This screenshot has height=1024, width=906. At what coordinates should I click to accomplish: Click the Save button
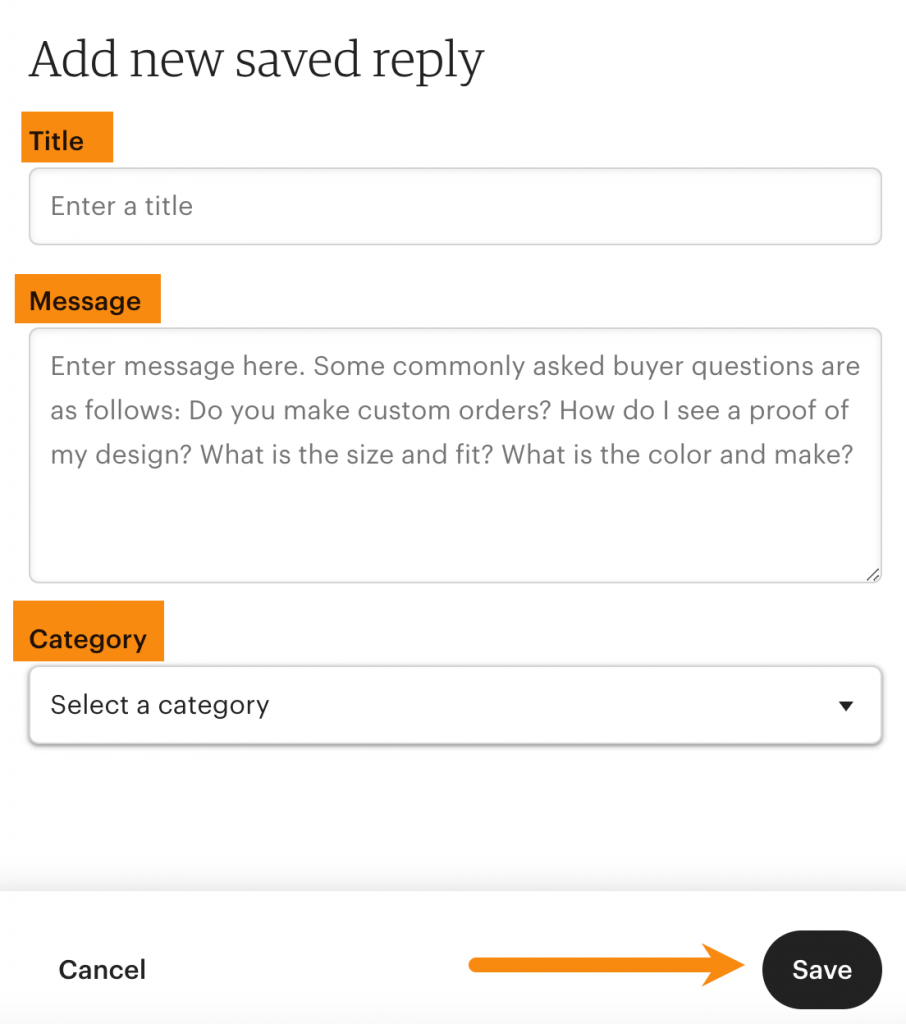[x=822, y=969]
